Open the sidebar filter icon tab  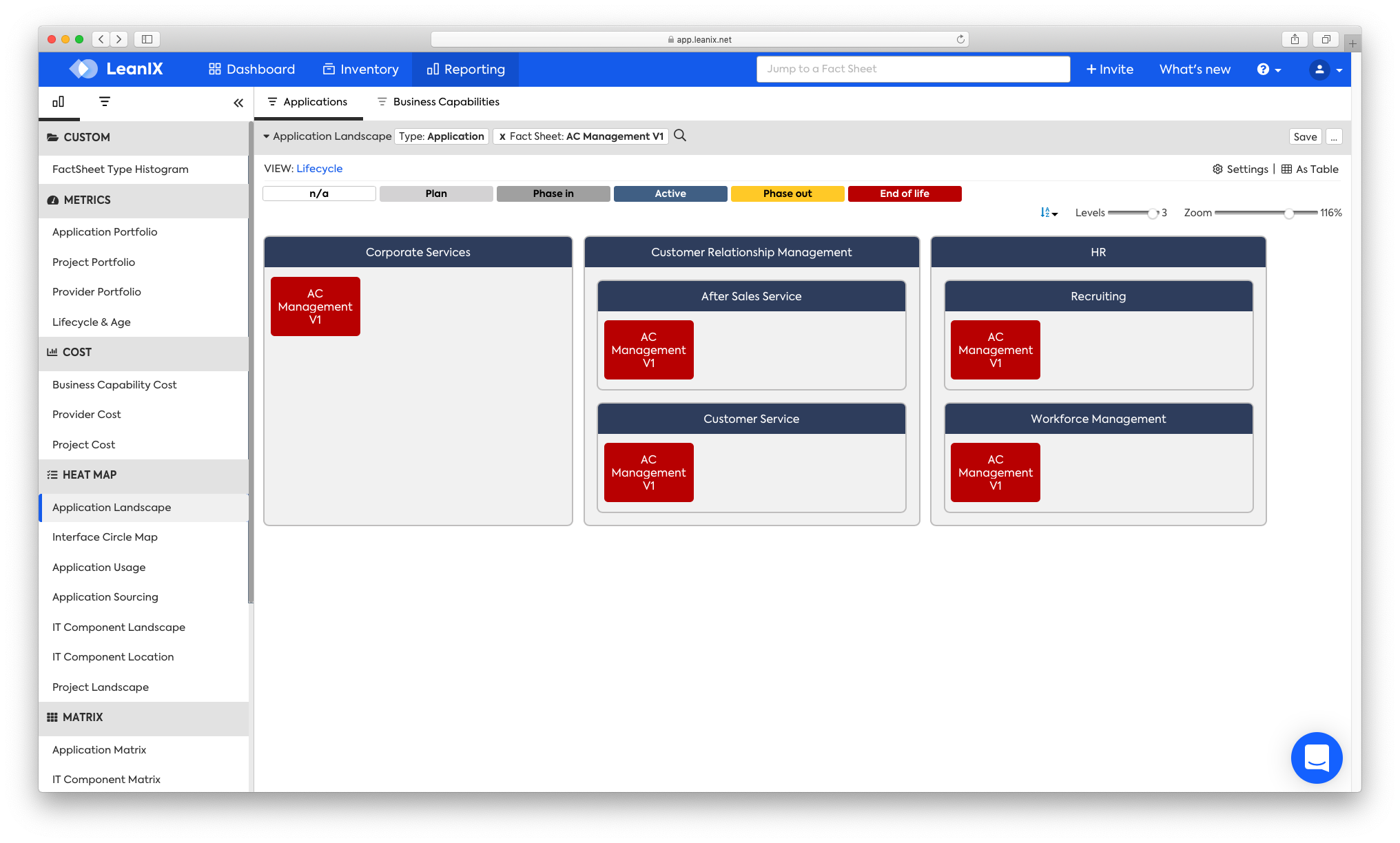tap(105, 102)
